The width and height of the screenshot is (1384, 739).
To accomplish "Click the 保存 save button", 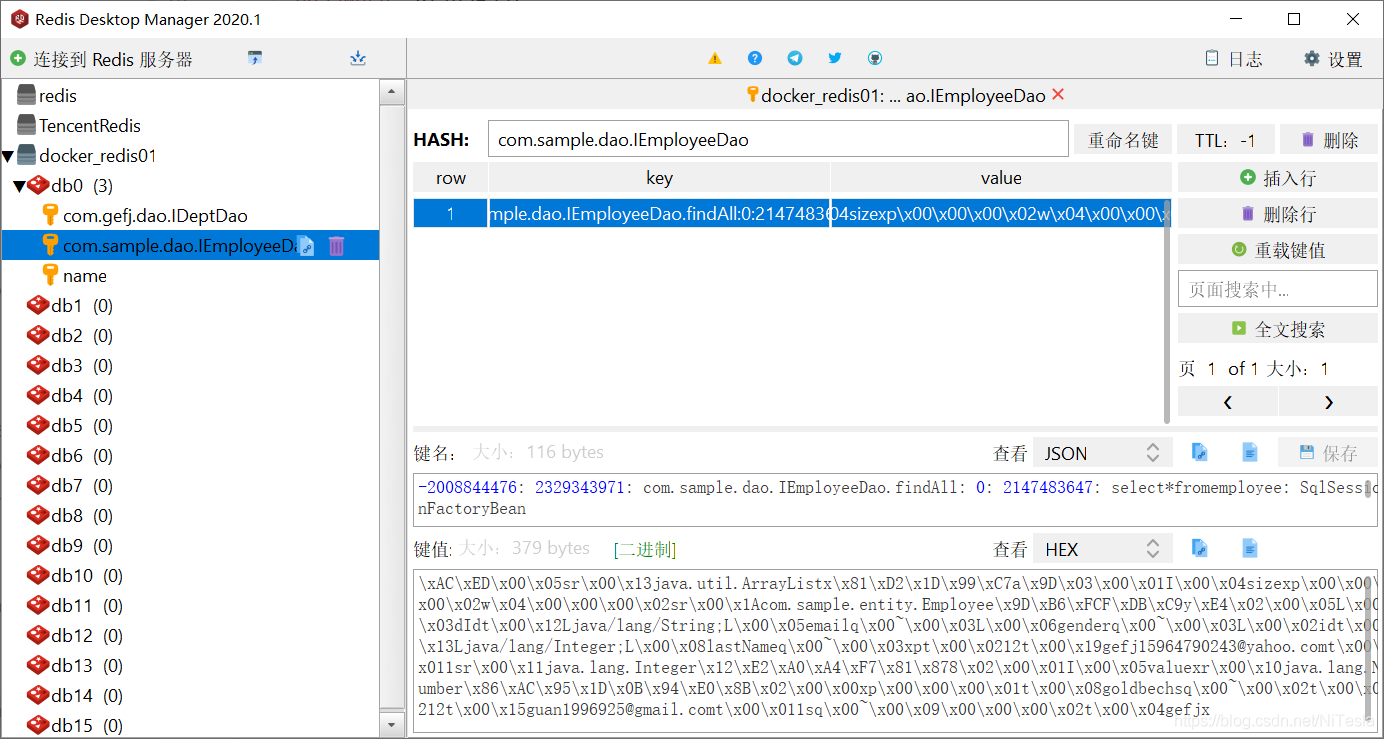I will coord(1328,453).
